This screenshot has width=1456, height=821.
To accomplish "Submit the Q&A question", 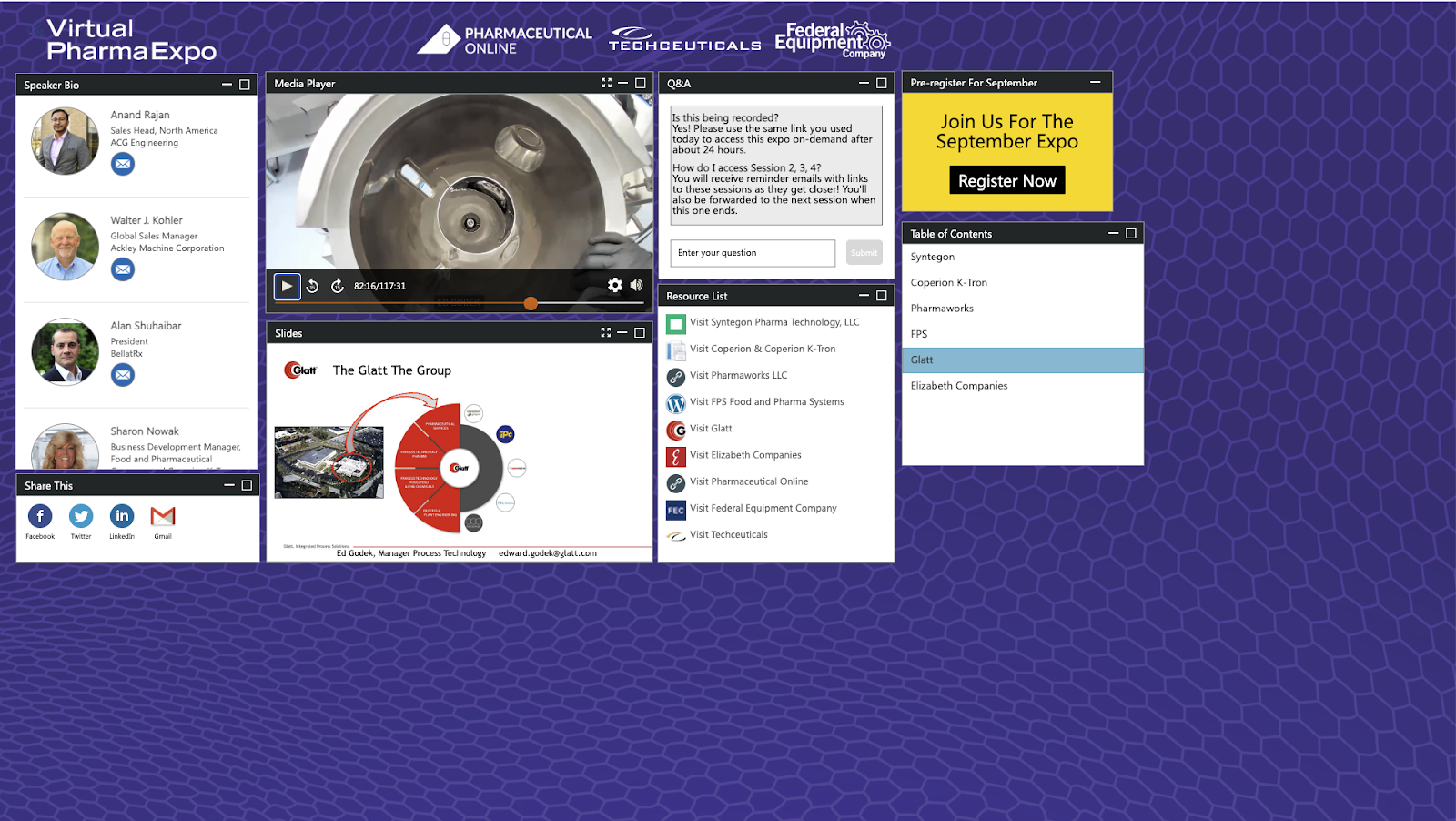I will pyautogui.click(x=864, y=253).
